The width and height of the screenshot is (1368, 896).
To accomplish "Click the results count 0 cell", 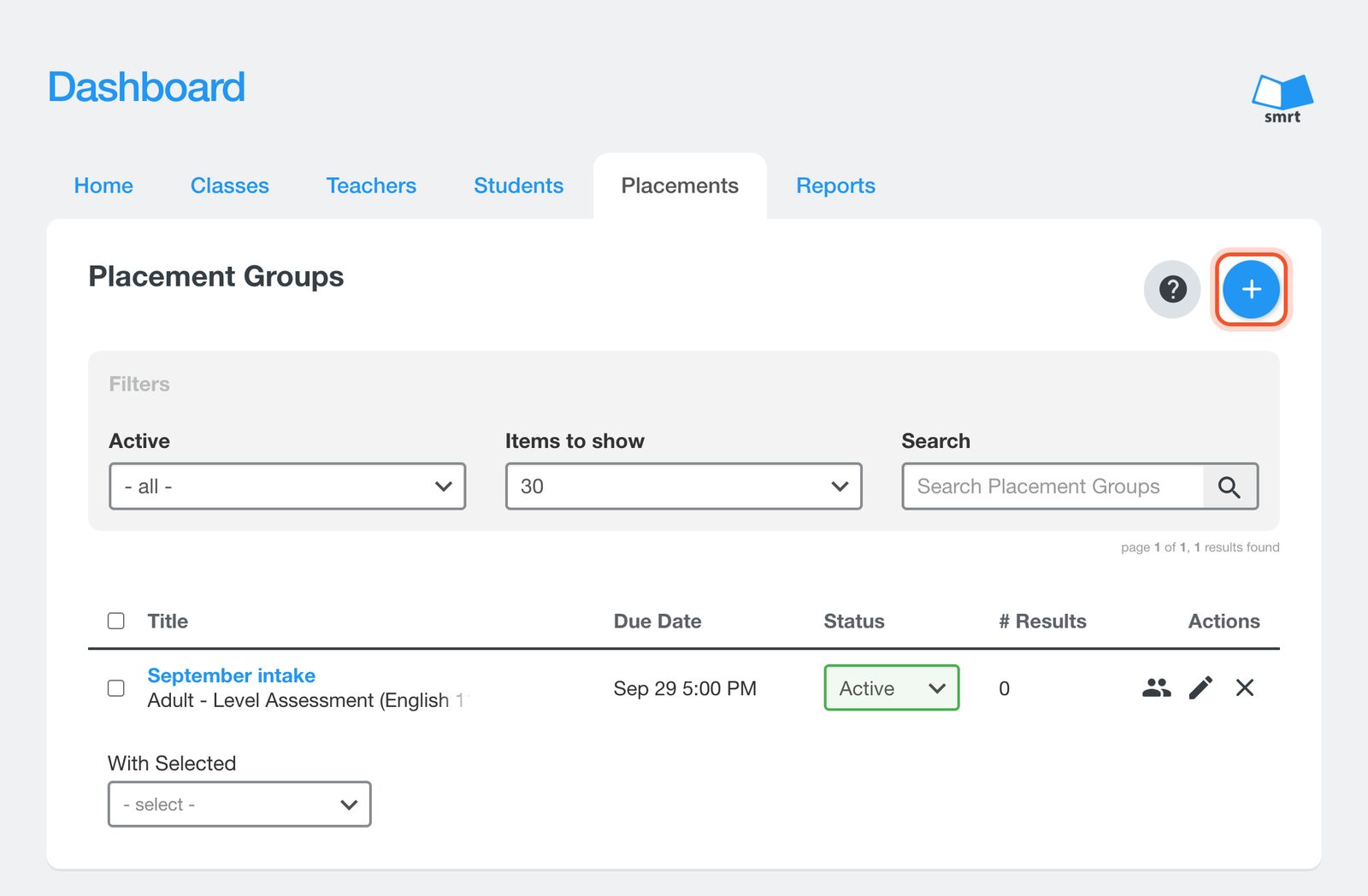I will (x=1005, y=688).
